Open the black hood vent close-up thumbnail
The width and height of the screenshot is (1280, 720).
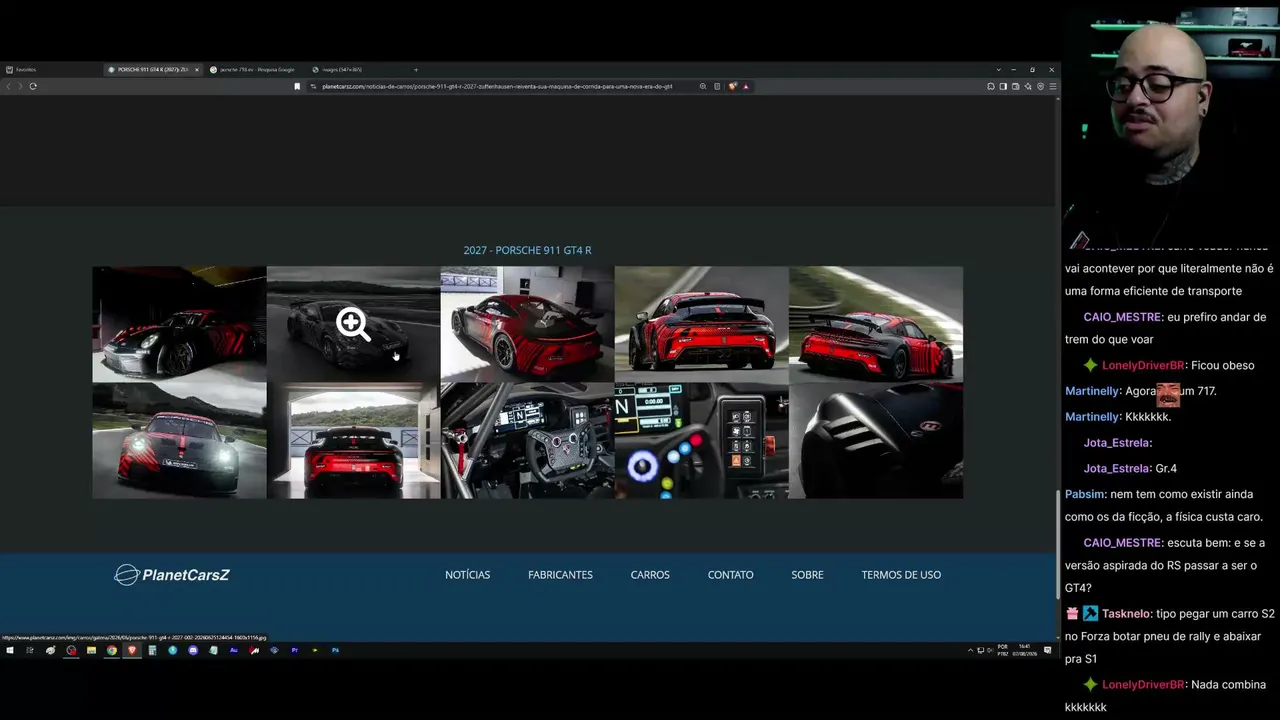(876, 440)
